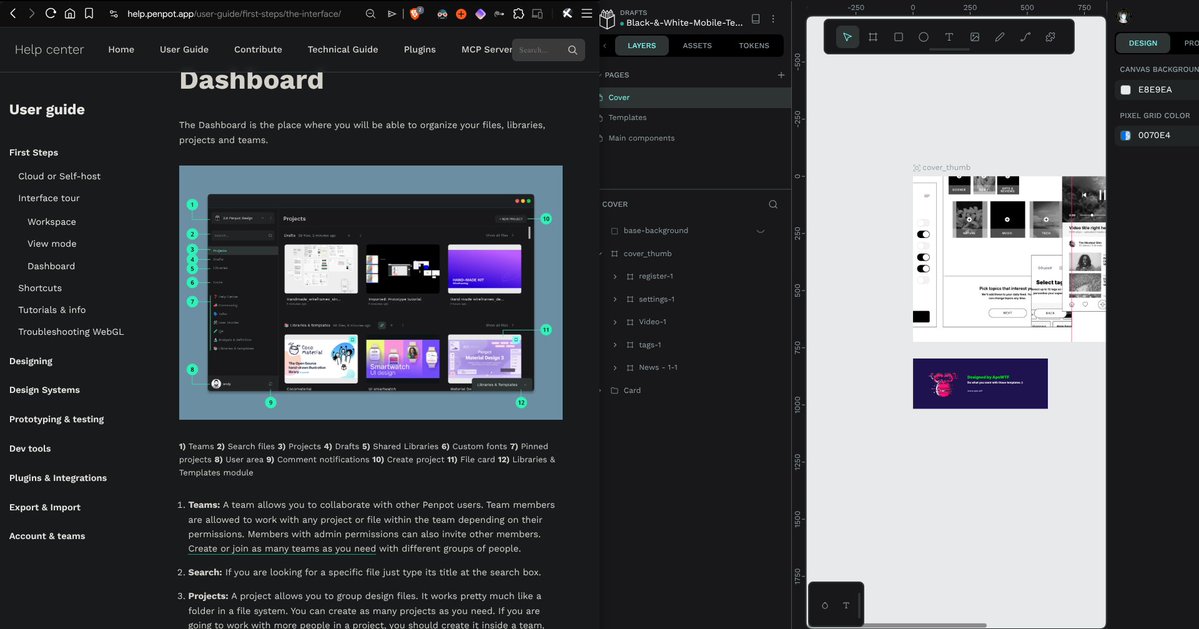The width and height of the screenshot is (1199, 629).
Task: Expand the Video-1 layer
Action: point(615,323)
